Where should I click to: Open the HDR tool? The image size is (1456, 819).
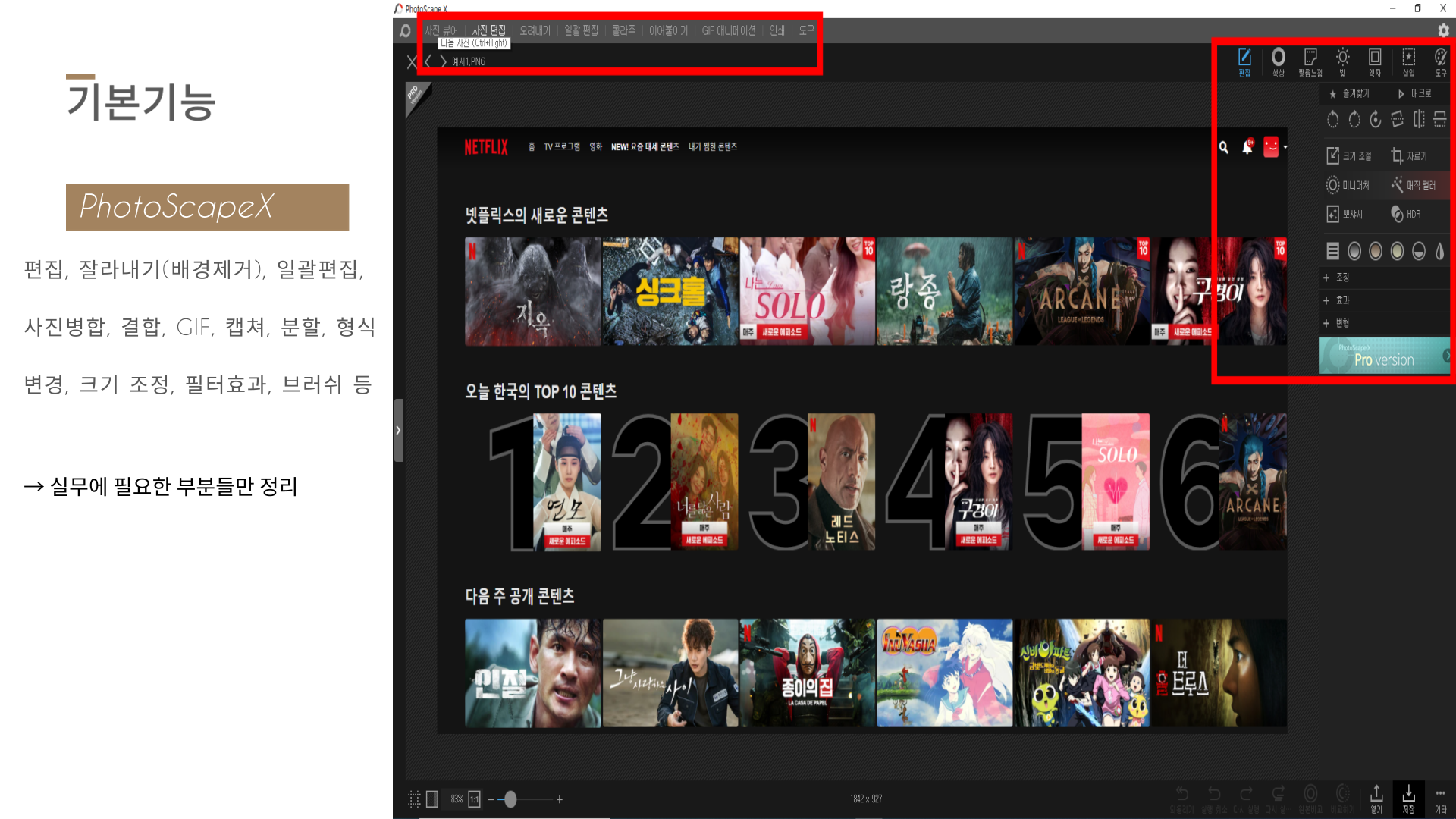pos(1405,215)
